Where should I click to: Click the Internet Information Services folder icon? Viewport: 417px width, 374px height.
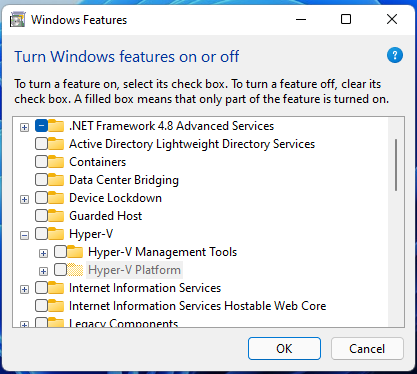click(56, 288)
